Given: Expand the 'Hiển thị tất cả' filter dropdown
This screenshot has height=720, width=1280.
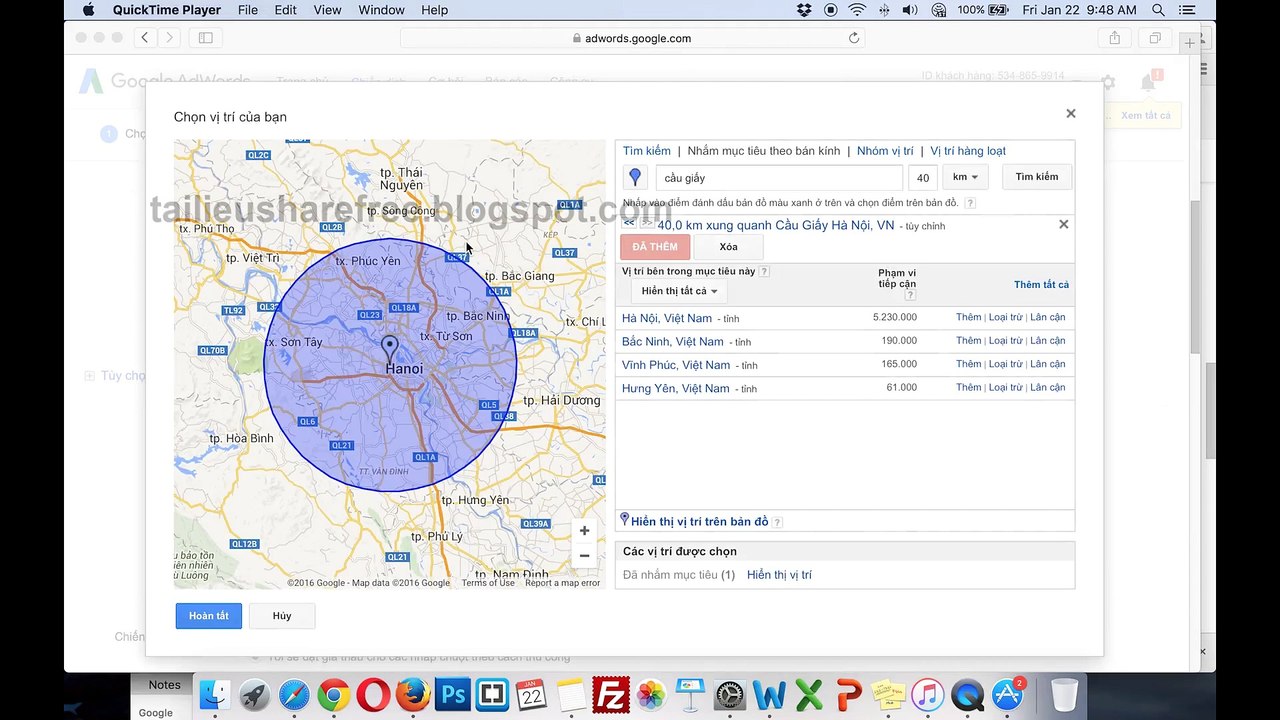Looking at the screenshot, I should pos(679,291).
